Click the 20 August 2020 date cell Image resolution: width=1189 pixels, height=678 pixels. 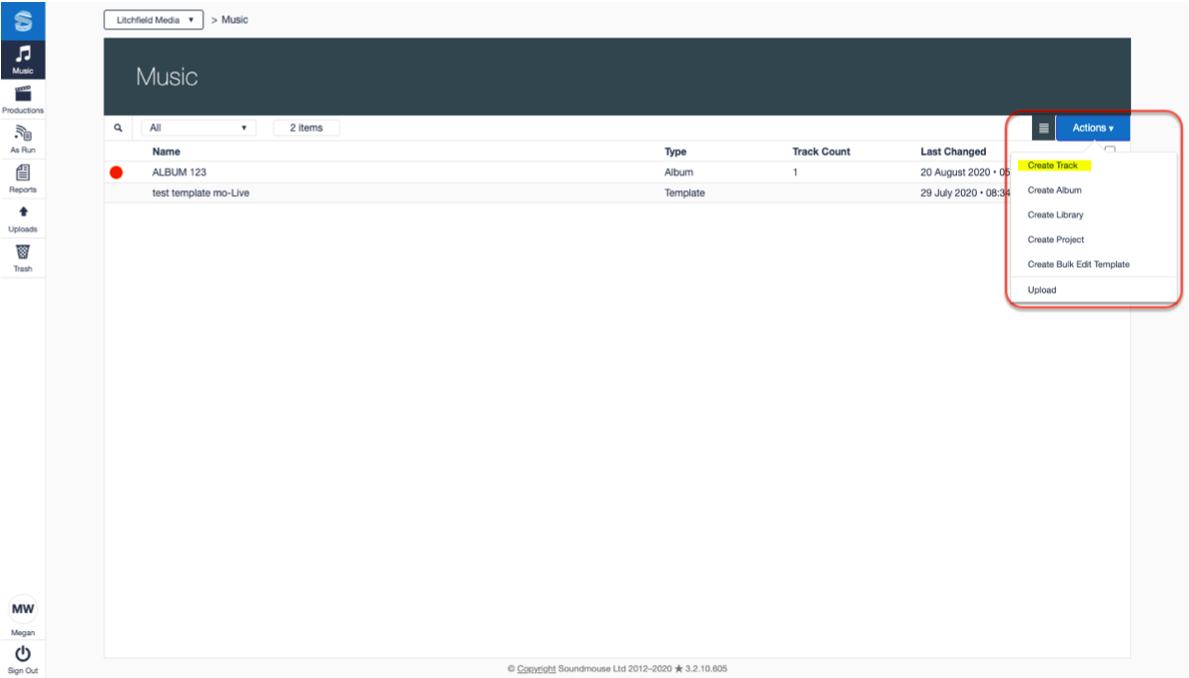[965, 172]
